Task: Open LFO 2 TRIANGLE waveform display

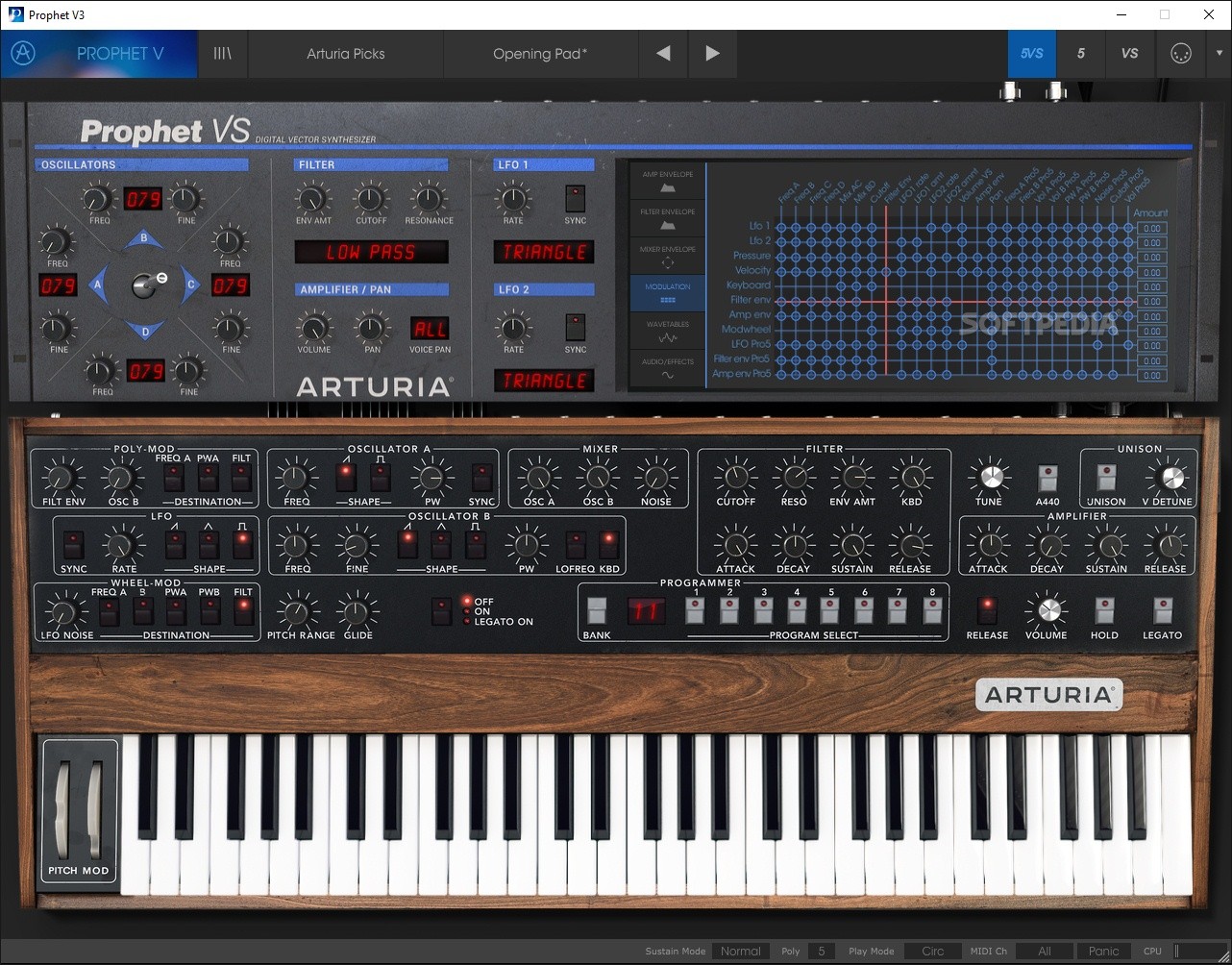Action: pyautogui.click(x=544, y=381)
